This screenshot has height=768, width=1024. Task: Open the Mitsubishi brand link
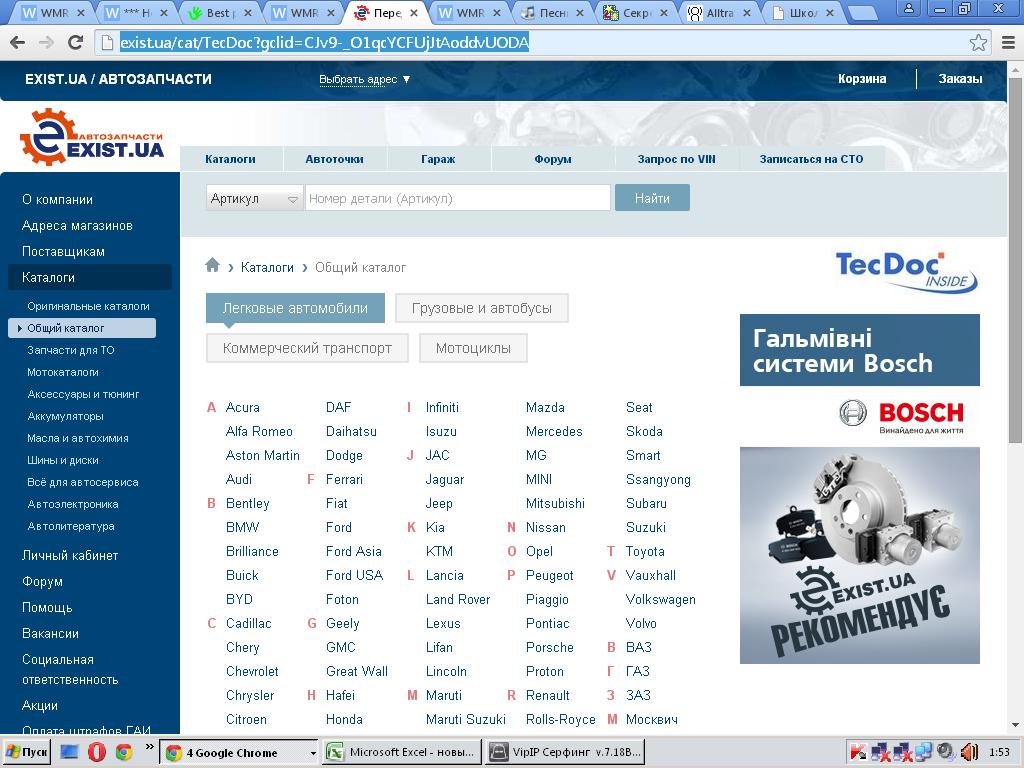[x=555, y=504]
